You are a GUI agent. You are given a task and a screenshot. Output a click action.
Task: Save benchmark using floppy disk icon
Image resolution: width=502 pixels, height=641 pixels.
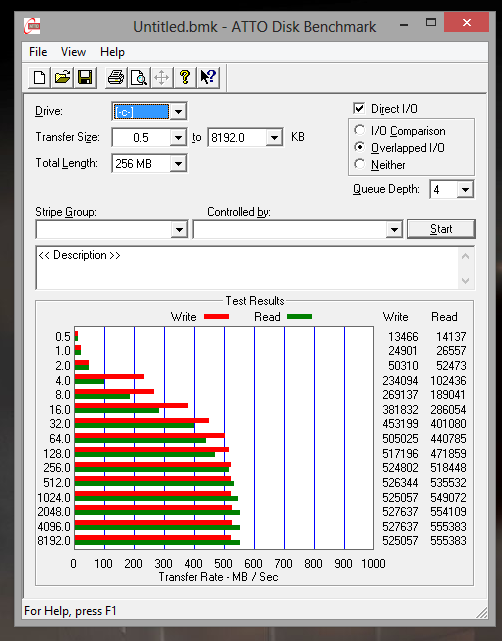pos(85,77)
